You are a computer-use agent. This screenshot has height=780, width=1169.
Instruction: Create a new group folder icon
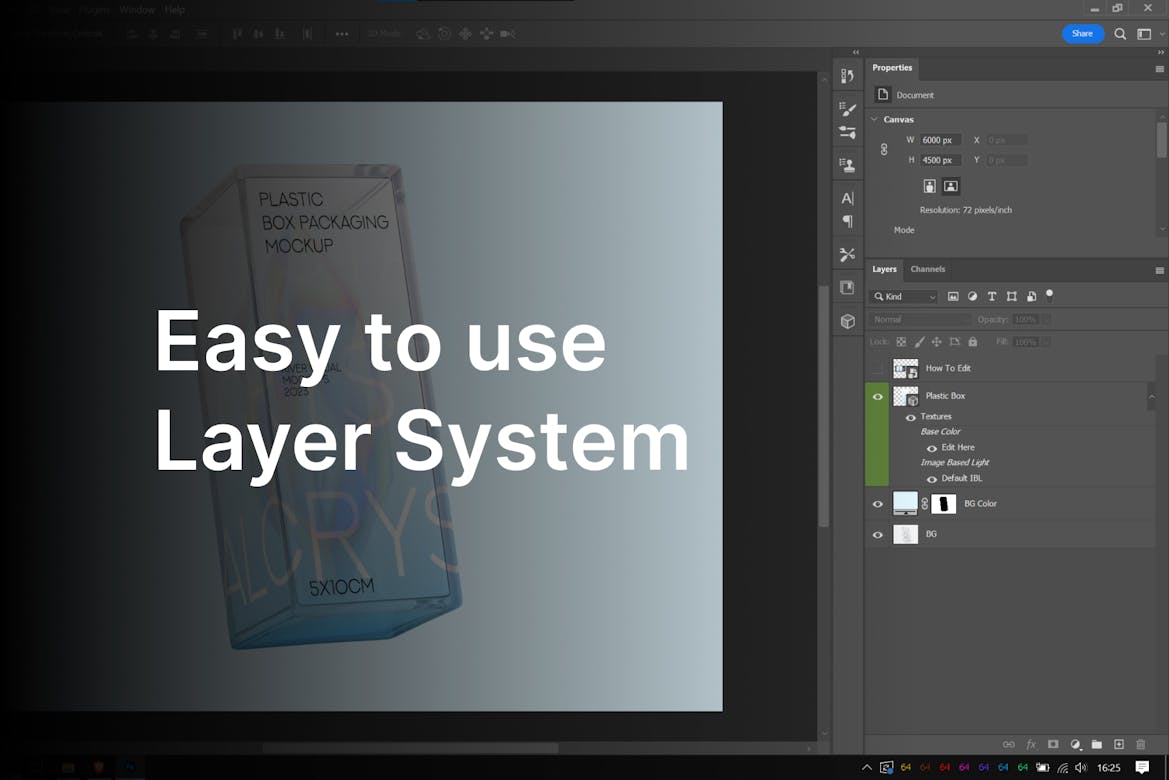(1097, 745)
